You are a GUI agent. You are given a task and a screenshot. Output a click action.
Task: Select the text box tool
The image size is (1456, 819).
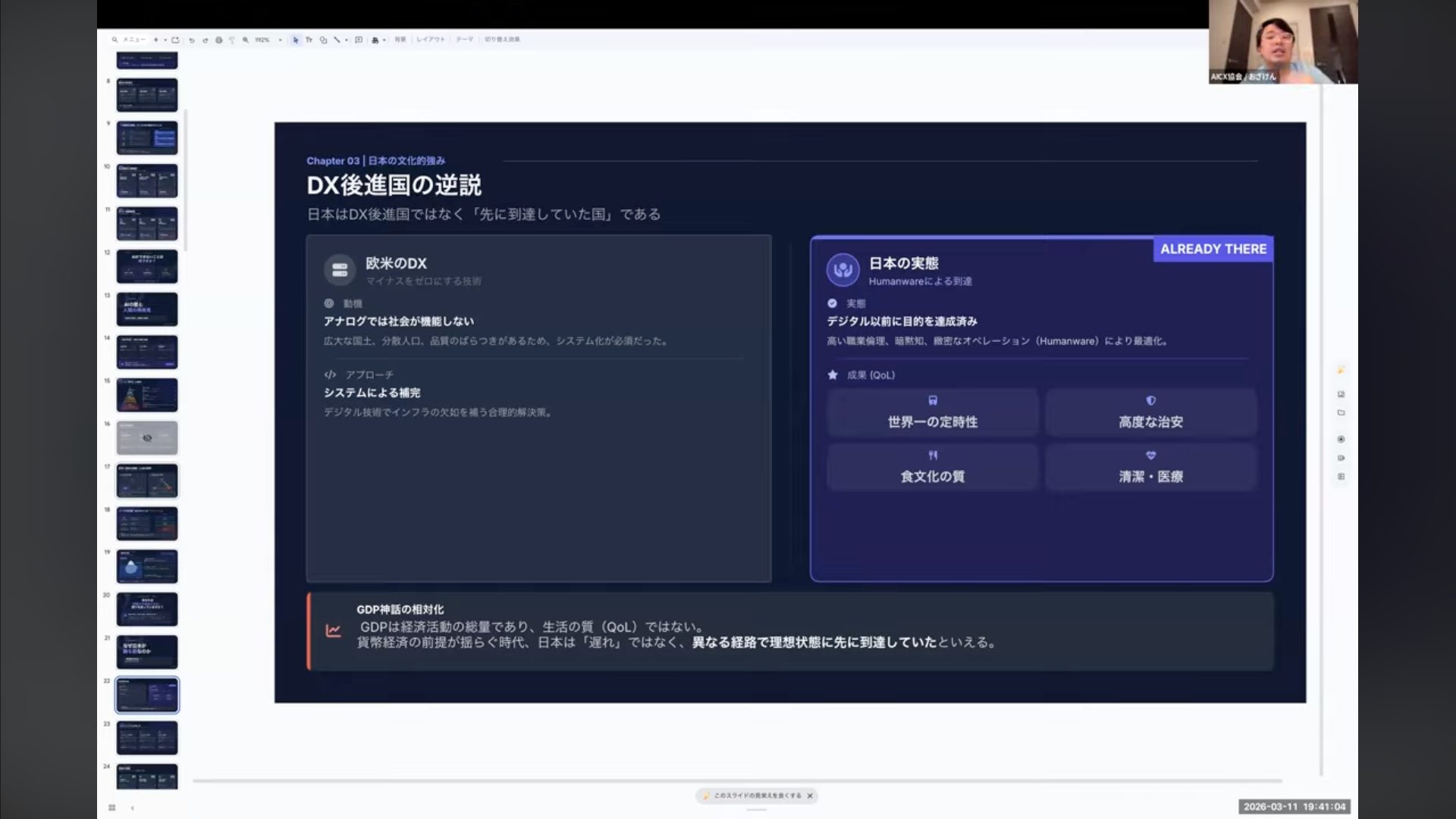[x=309, y=39]
